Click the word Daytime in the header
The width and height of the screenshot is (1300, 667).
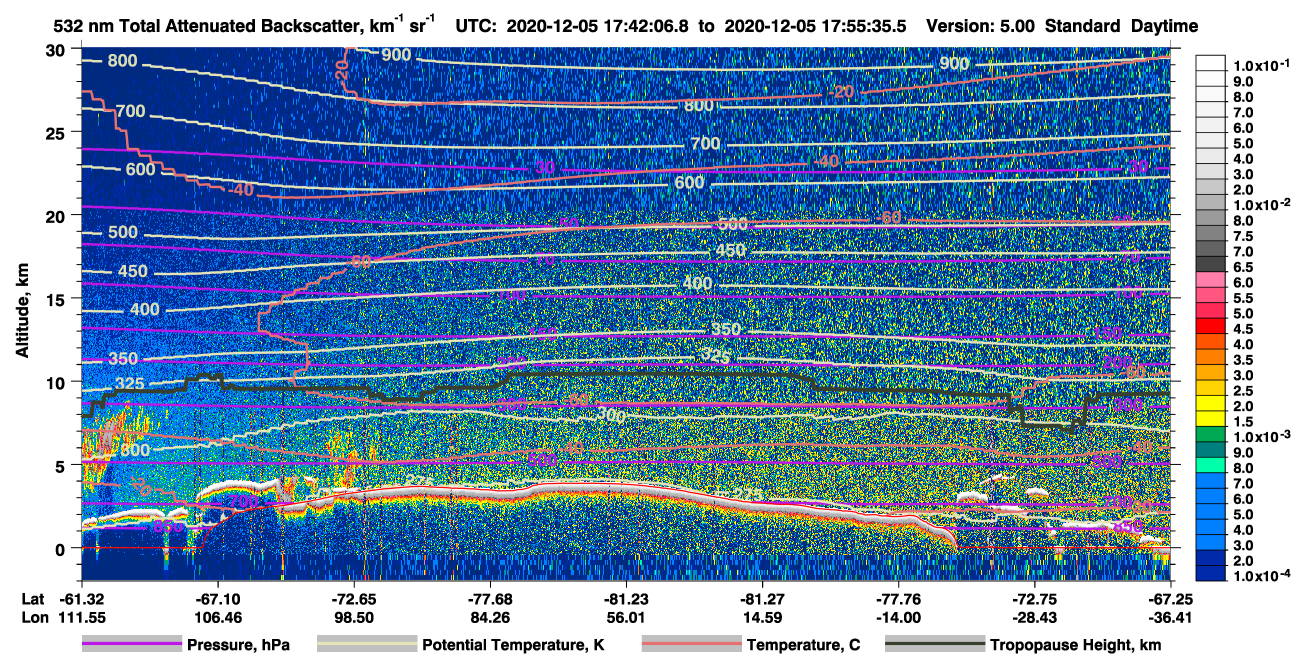coord(1164,26)
